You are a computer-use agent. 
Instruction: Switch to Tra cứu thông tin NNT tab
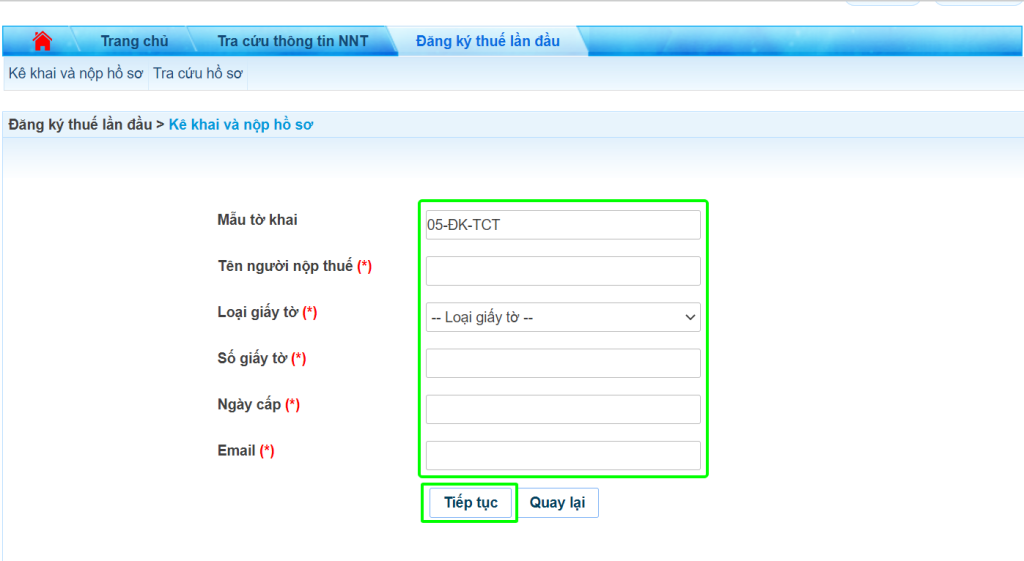293,41
